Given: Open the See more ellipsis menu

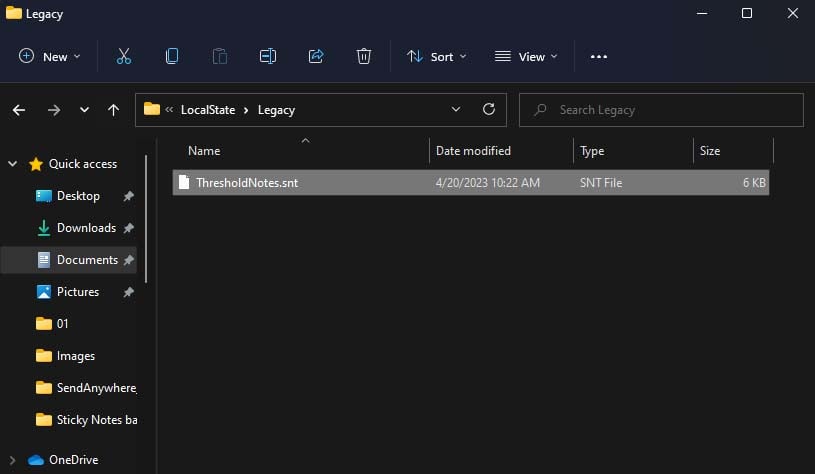Looking at the screenshot, I should (x=599, y=57).
